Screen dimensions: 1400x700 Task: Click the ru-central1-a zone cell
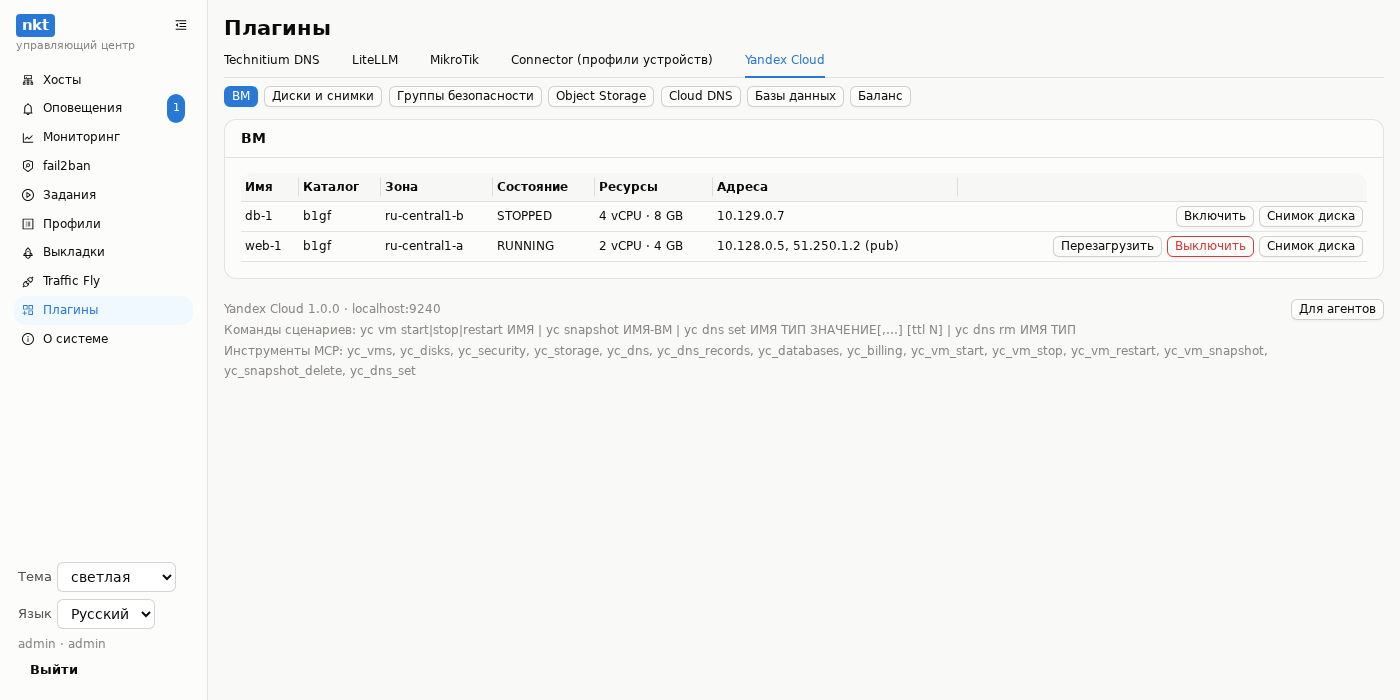tap(436, 246)
